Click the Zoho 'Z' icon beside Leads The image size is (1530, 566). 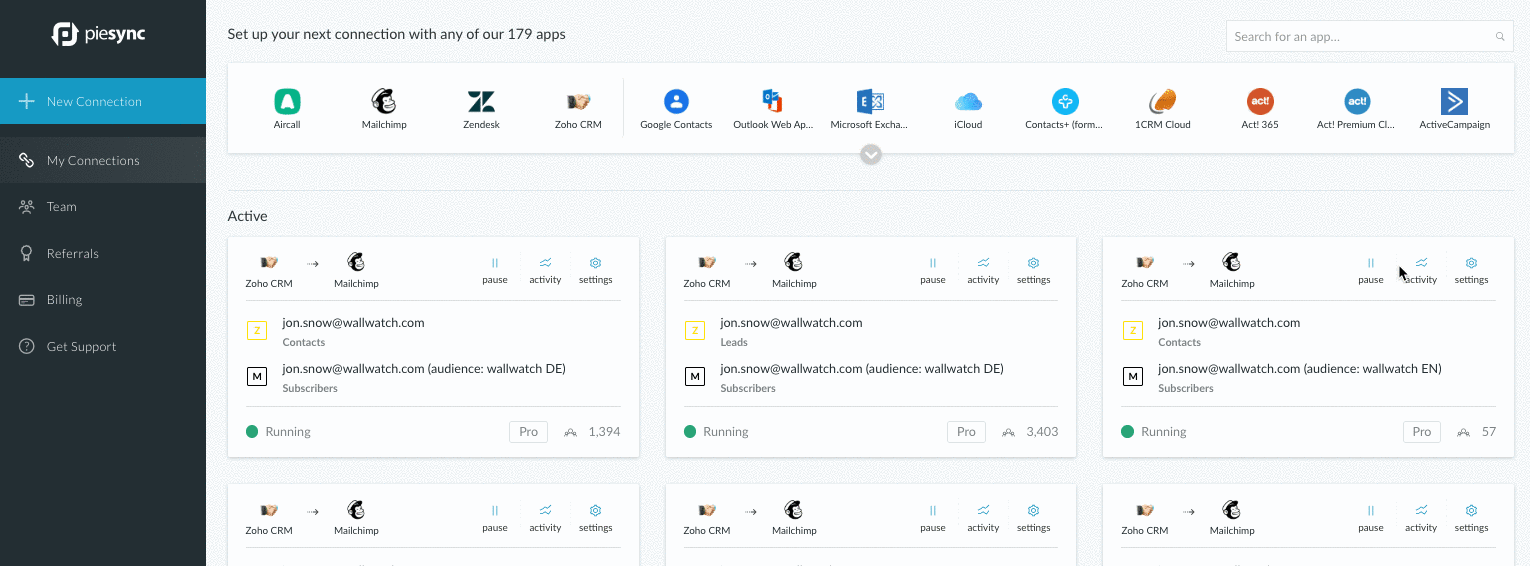click(695, 331)
